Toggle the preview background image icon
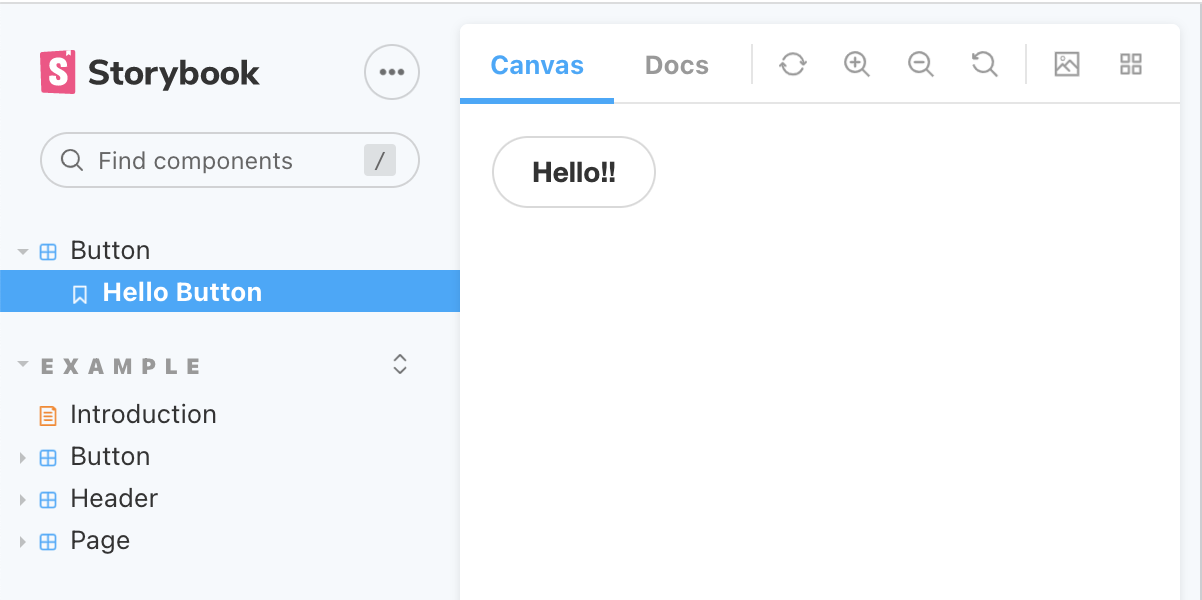 1067,65
